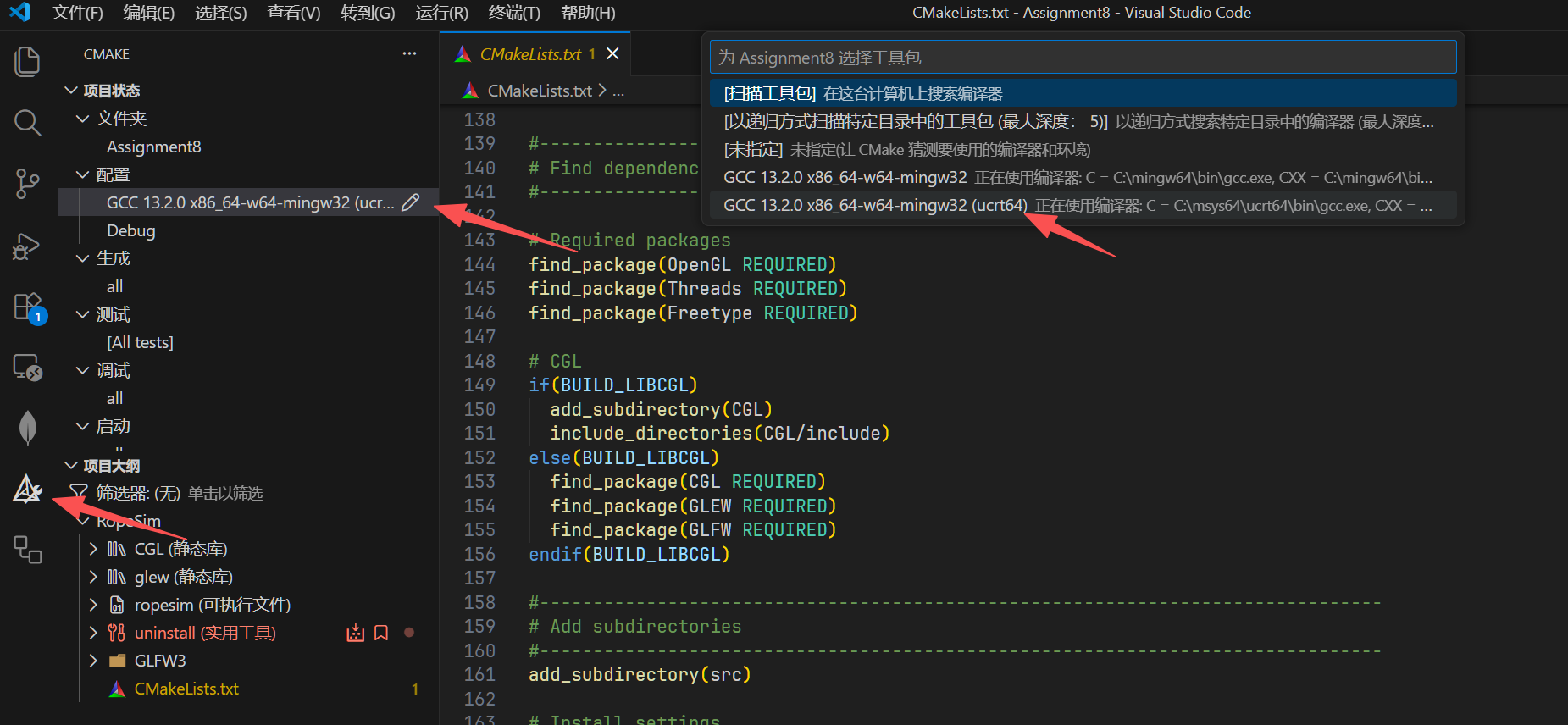Click the CGL static library icon
Image resolution: width=1568 pixels, height=725 pixels.
tap(117, 549)
